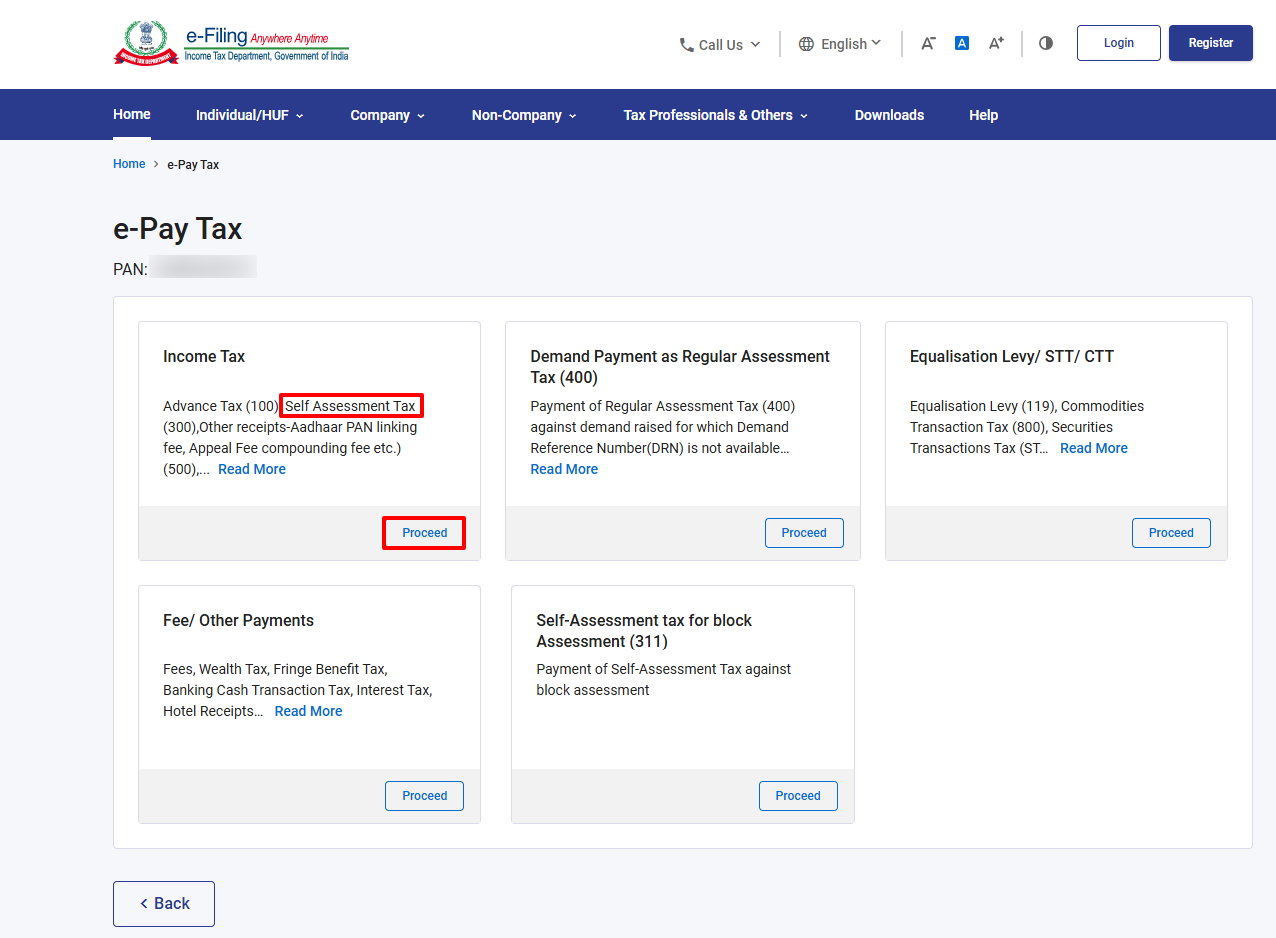Click the Register button
The width and height of the screenshot is (1276, 938).
1211,43
